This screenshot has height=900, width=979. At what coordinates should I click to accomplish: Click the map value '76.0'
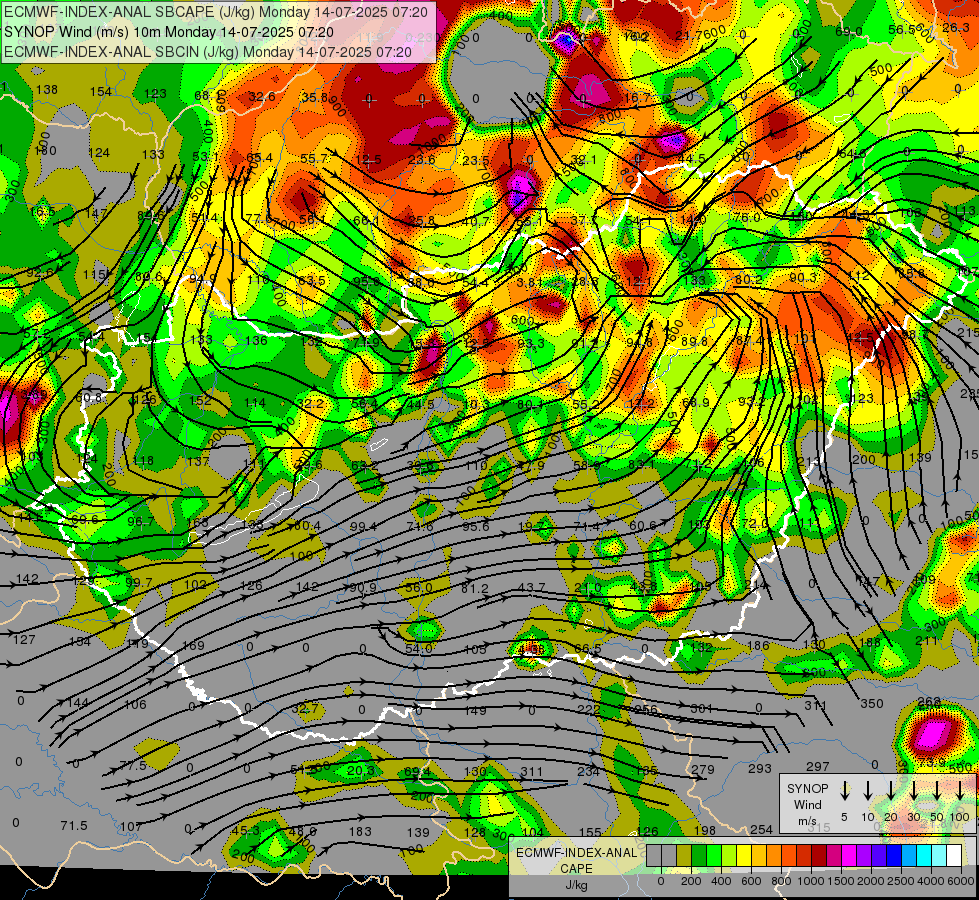tap(747, 218)
